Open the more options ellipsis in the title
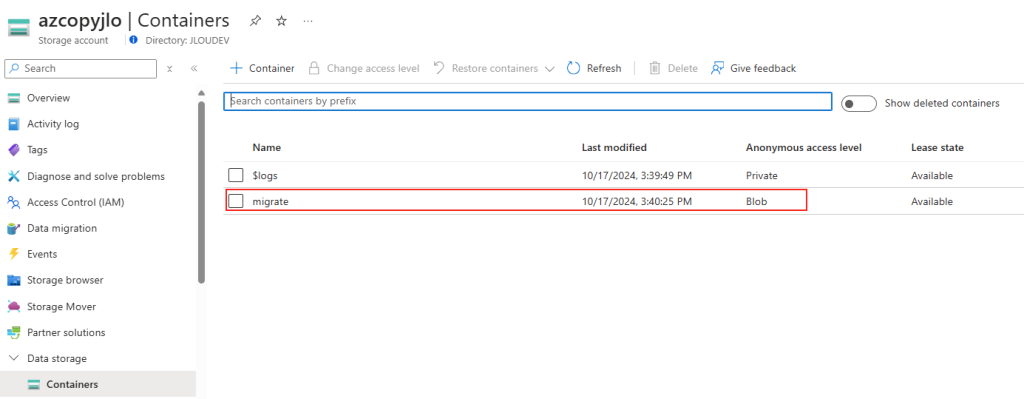The image size is (1024, 399). tap(308, 21)
